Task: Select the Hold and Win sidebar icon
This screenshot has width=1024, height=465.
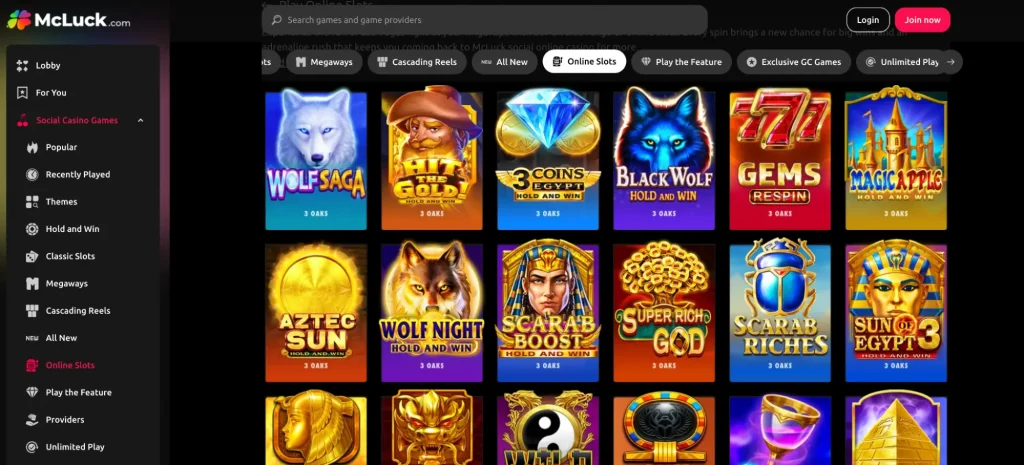Action: point(32,229)
